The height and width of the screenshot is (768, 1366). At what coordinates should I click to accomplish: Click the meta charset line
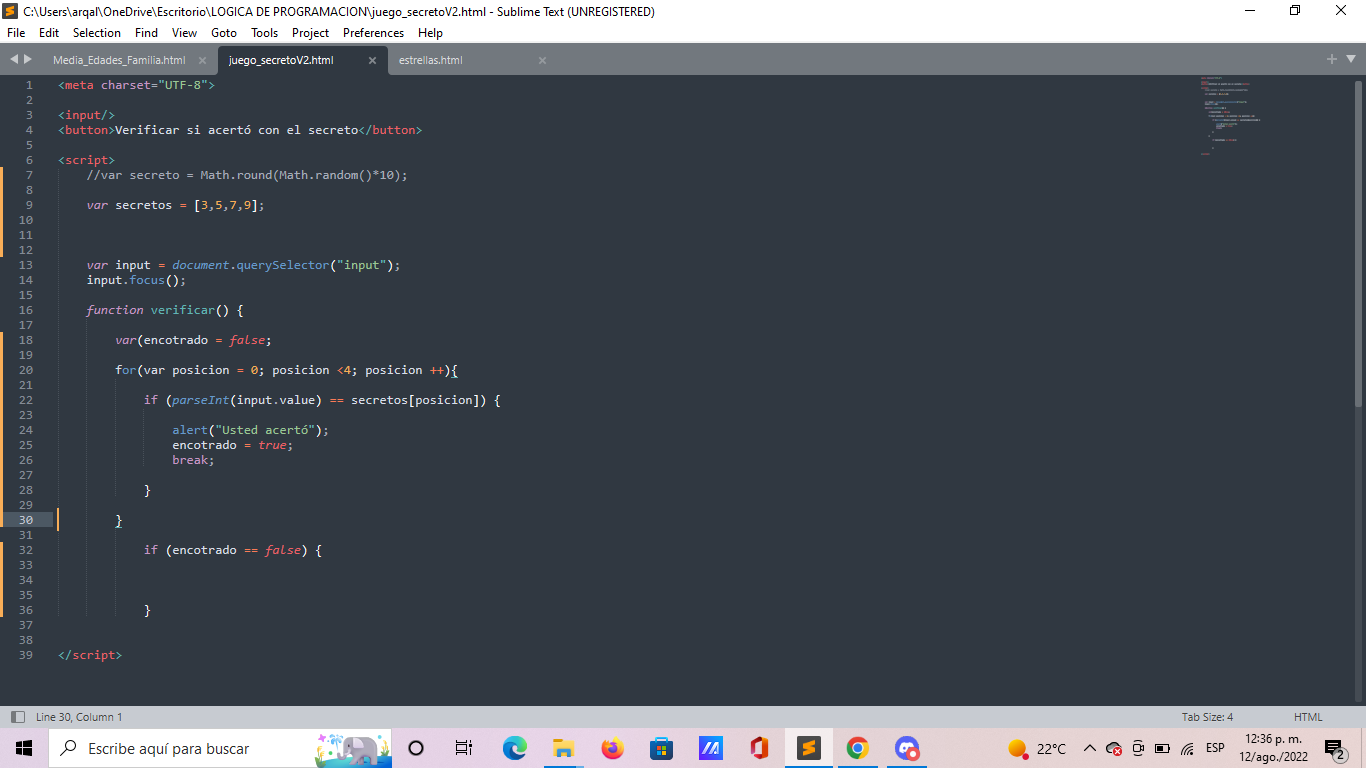click(136, 85)
